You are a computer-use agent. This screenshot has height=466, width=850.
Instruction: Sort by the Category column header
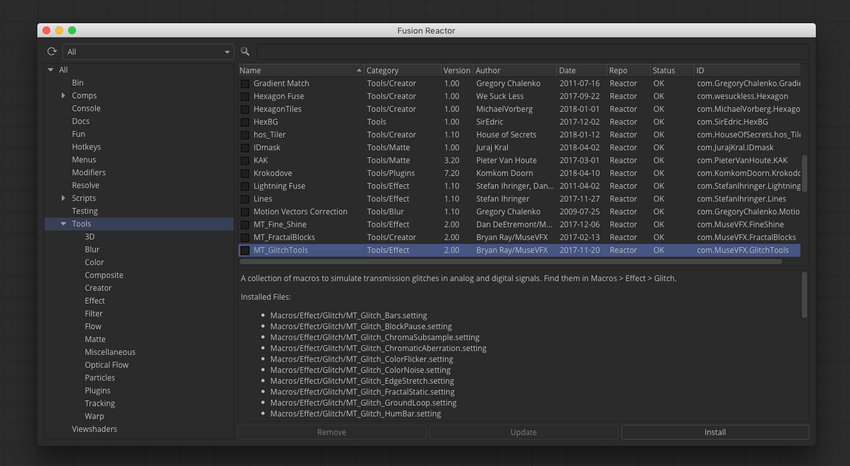(x=402, y=70)
